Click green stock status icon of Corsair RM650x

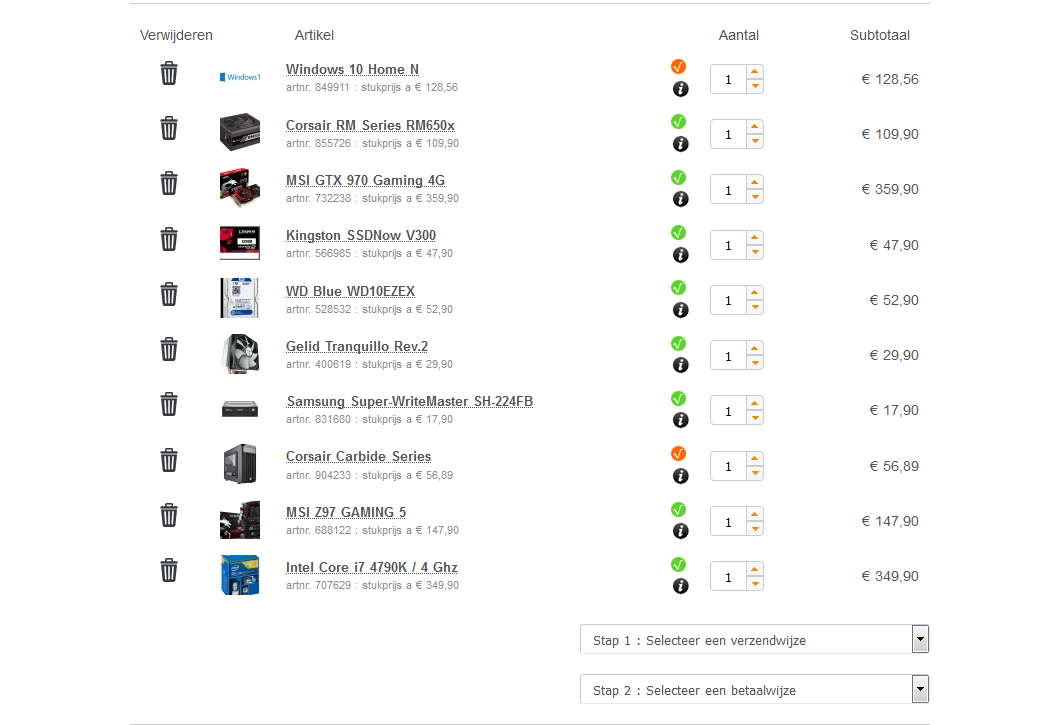point(678,122)
